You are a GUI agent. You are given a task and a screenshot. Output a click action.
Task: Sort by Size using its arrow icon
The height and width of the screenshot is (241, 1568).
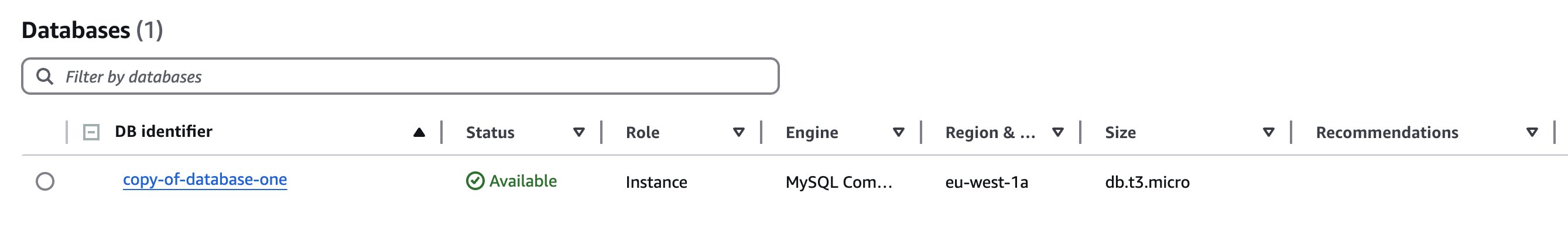click(x=1269, y=132)
